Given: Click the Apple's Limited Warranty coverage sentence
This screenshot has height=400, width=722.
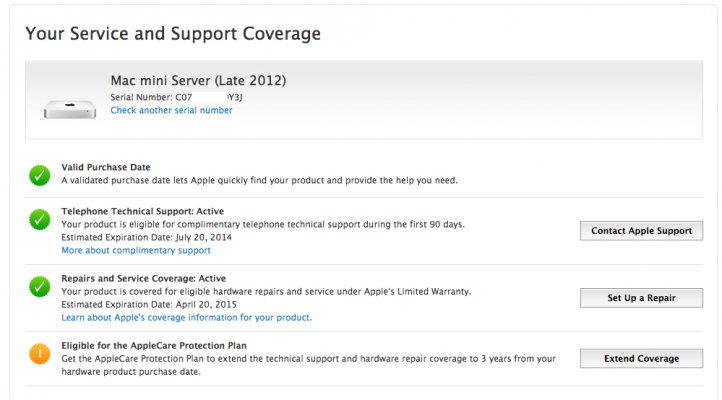Looking at the screenshot, I should point(266,292).
